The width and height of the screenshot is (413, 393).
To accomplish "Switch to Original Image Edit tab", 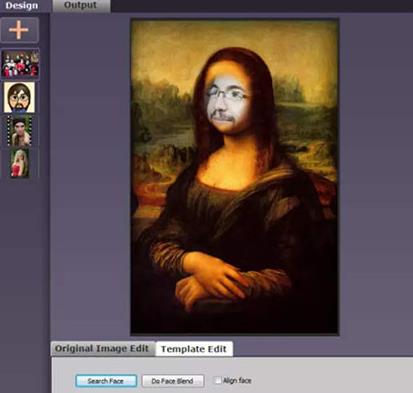I will point(102,349).
